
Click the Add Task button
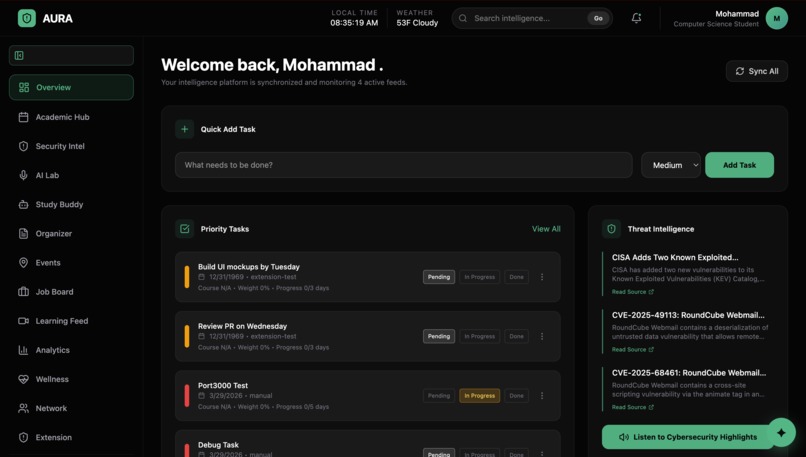739,165
